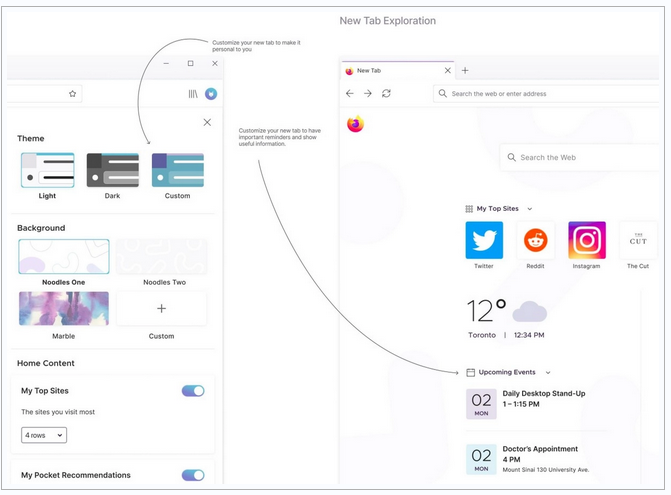Focus the address bar search field
Viewport: 671px width, 495px height.
546,94
